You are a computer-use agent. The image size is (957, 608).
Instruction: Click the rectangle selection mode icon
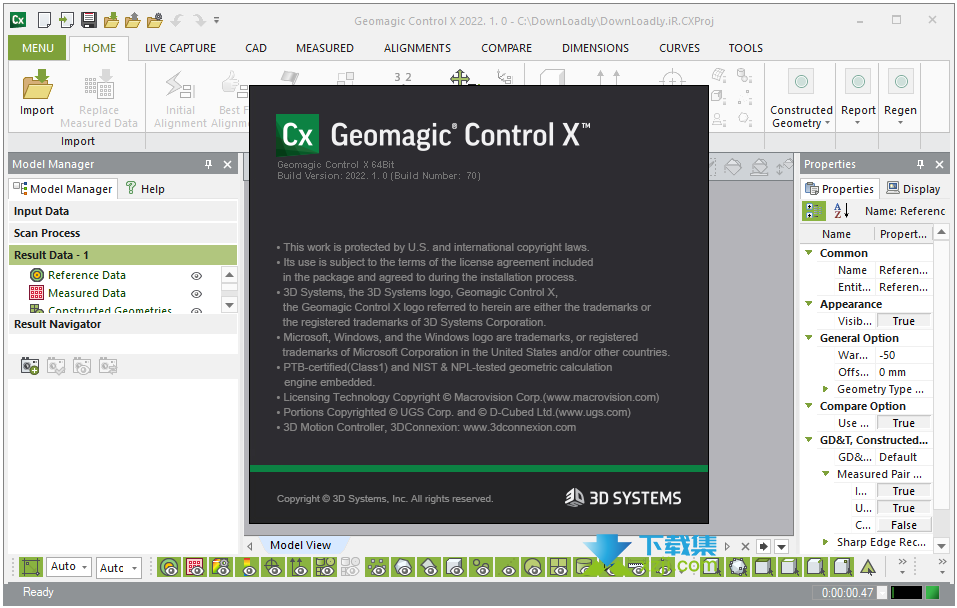coord(30,567)
